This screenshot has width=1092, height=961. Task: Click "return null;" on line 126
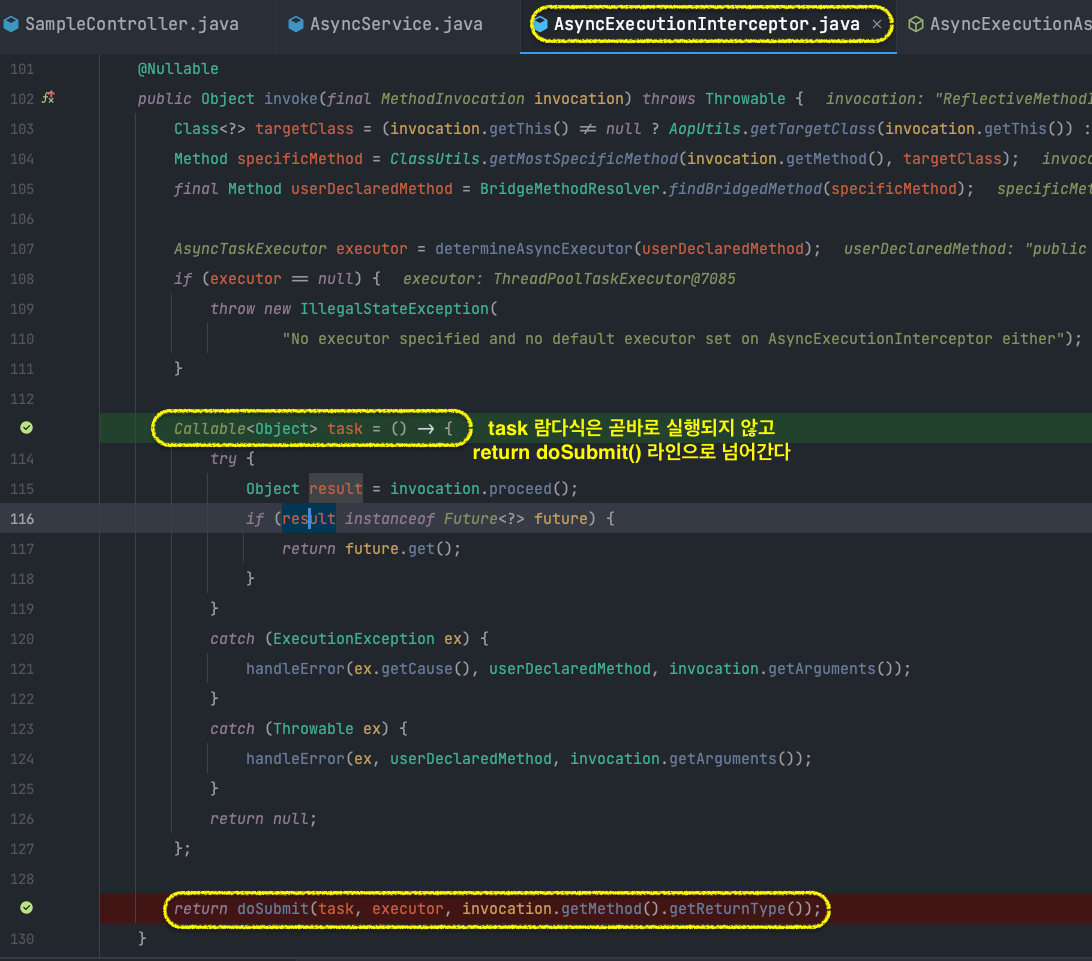263,819
